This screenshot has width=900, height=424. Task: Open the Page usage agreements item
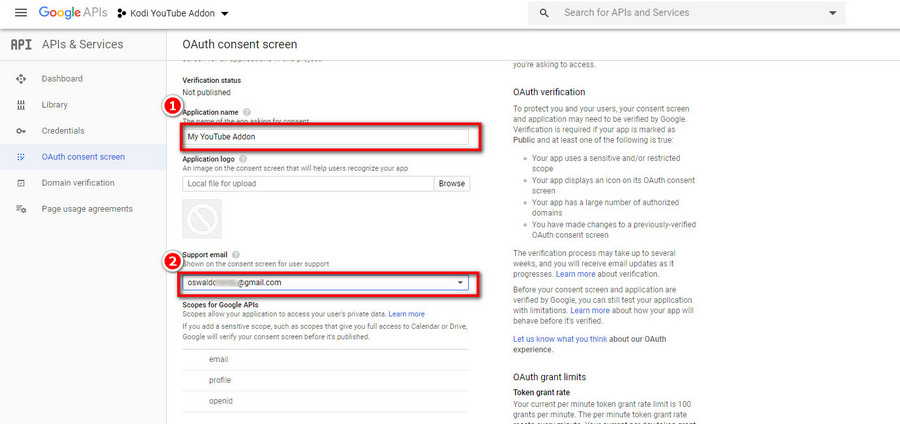coord(87,209)
